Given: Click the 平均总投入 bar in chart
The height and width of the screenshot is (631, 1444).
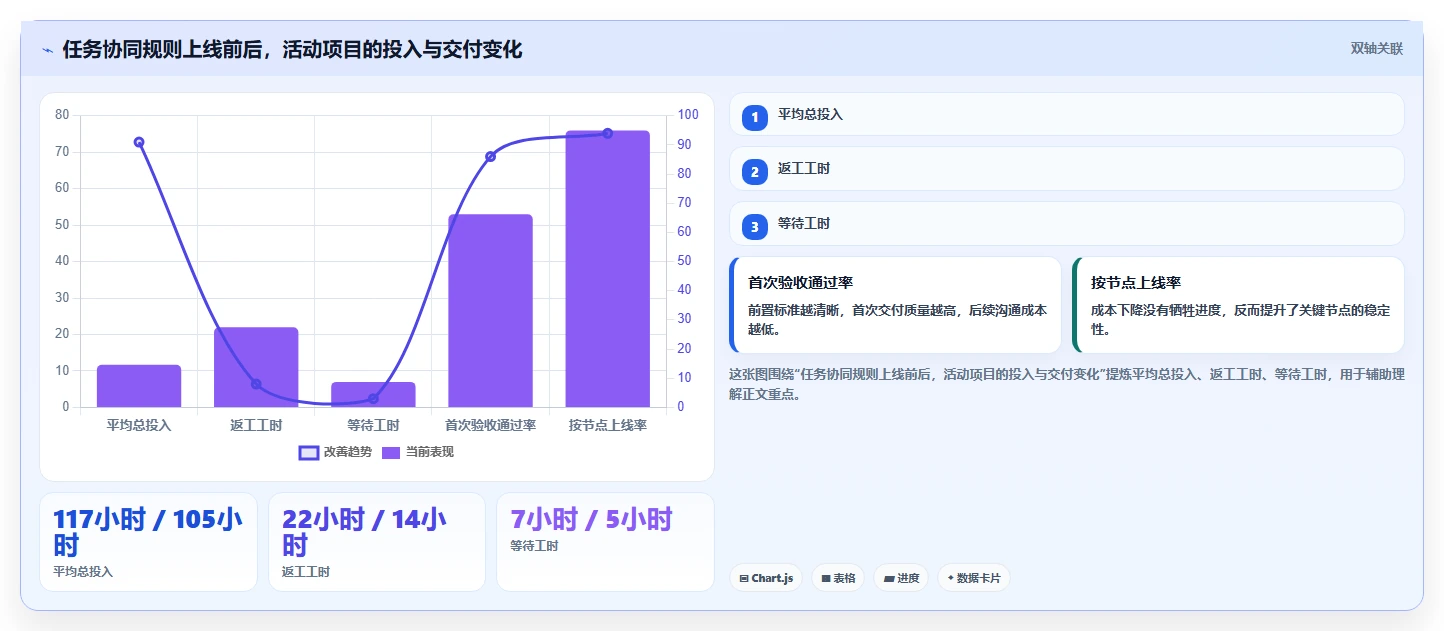Looking at the screenshot, I should coord(139,386).
